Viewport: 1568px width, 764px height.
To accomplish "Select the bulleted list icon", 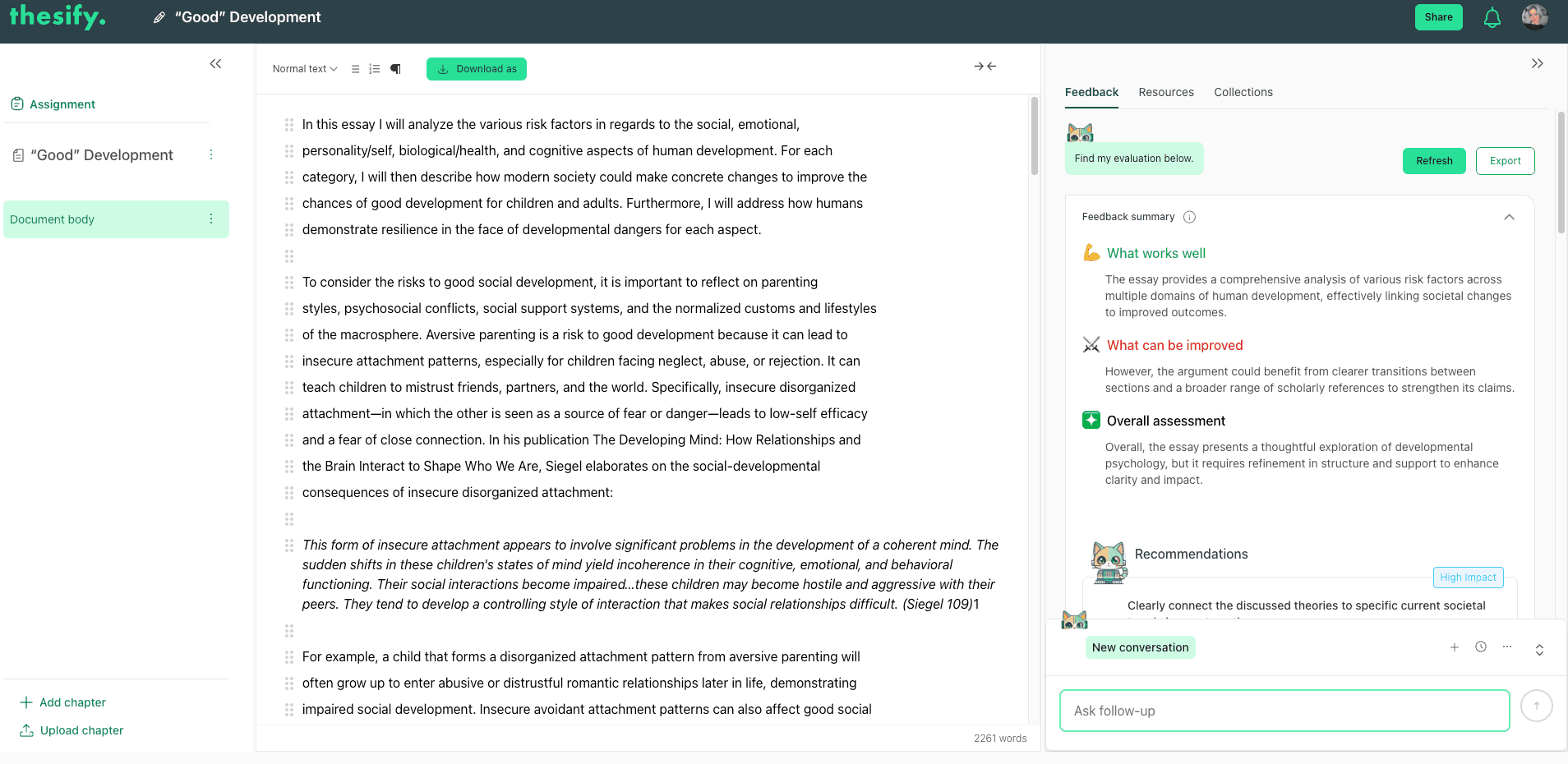I will point(354,69).
